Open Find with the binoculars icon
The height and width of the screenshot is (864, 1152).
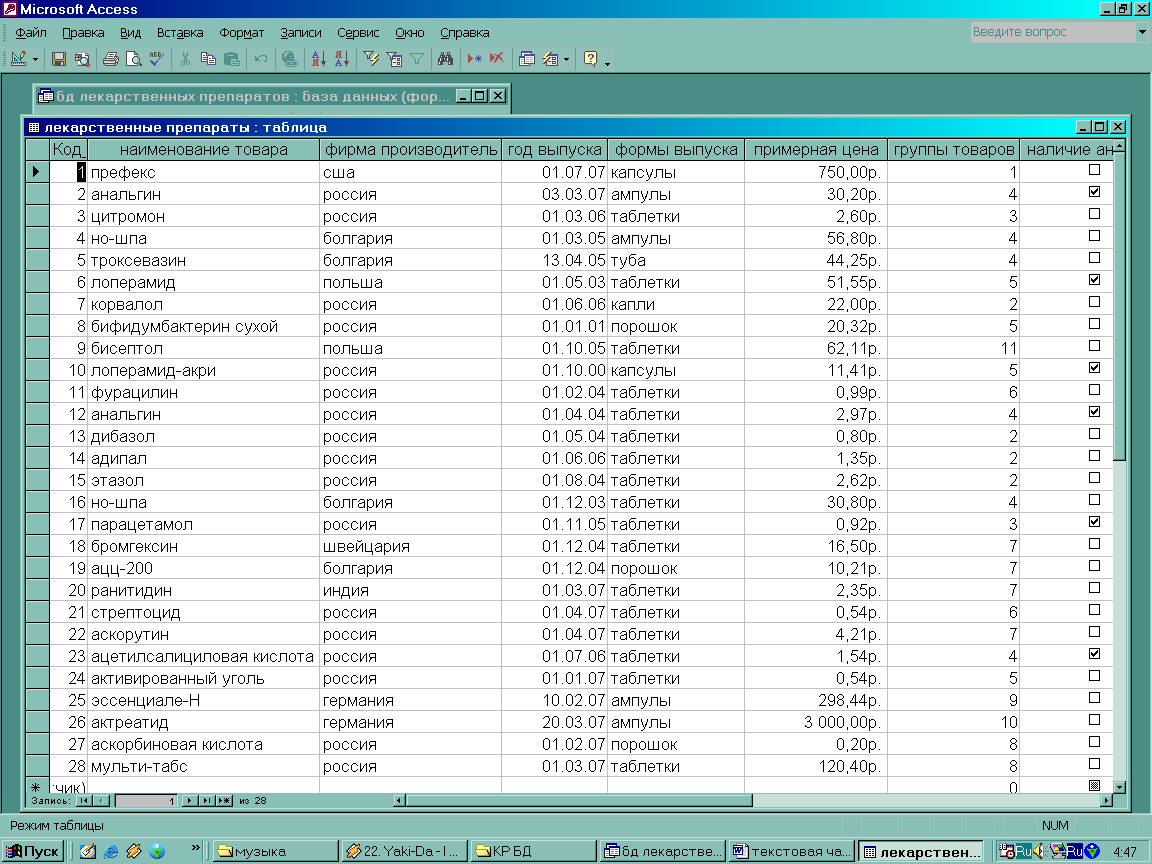coord(446,59)
